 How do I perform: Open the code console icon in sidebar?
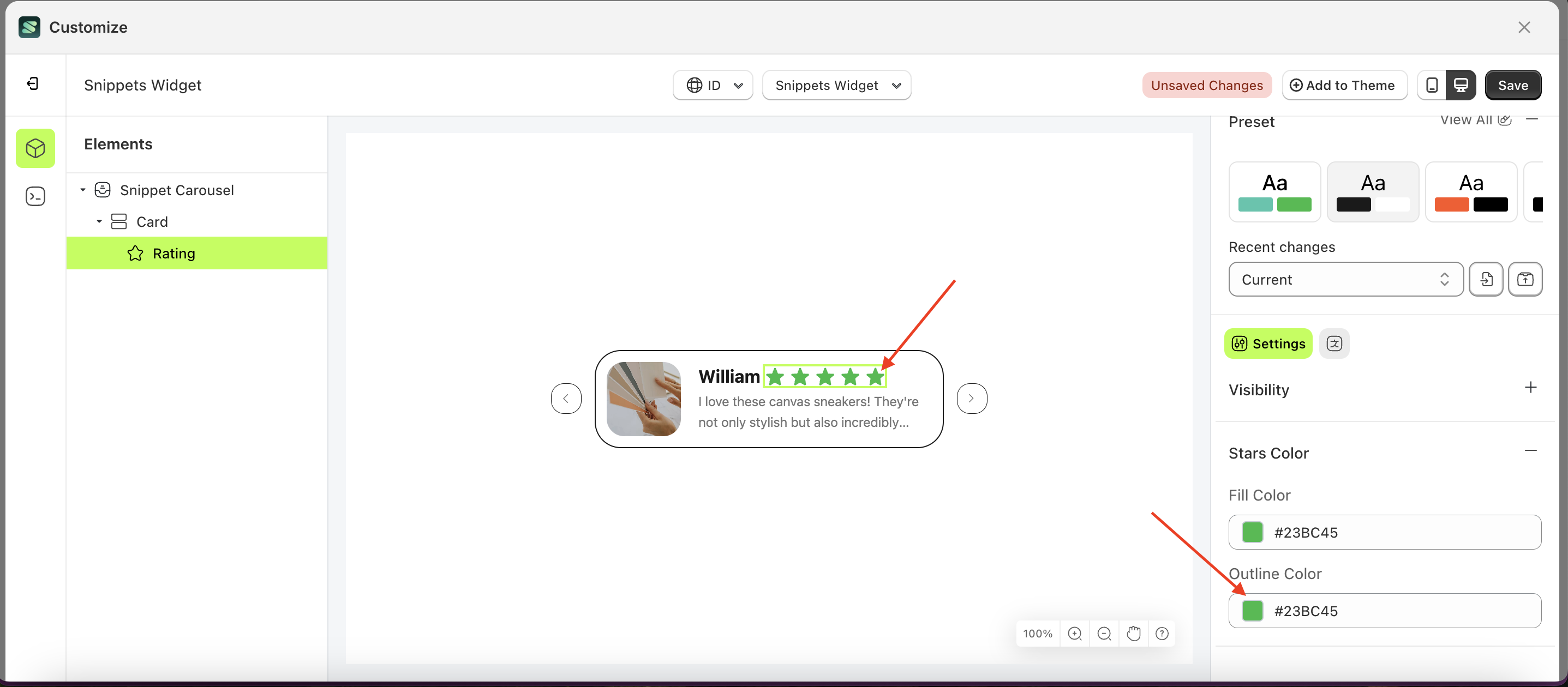pos(35,196)
